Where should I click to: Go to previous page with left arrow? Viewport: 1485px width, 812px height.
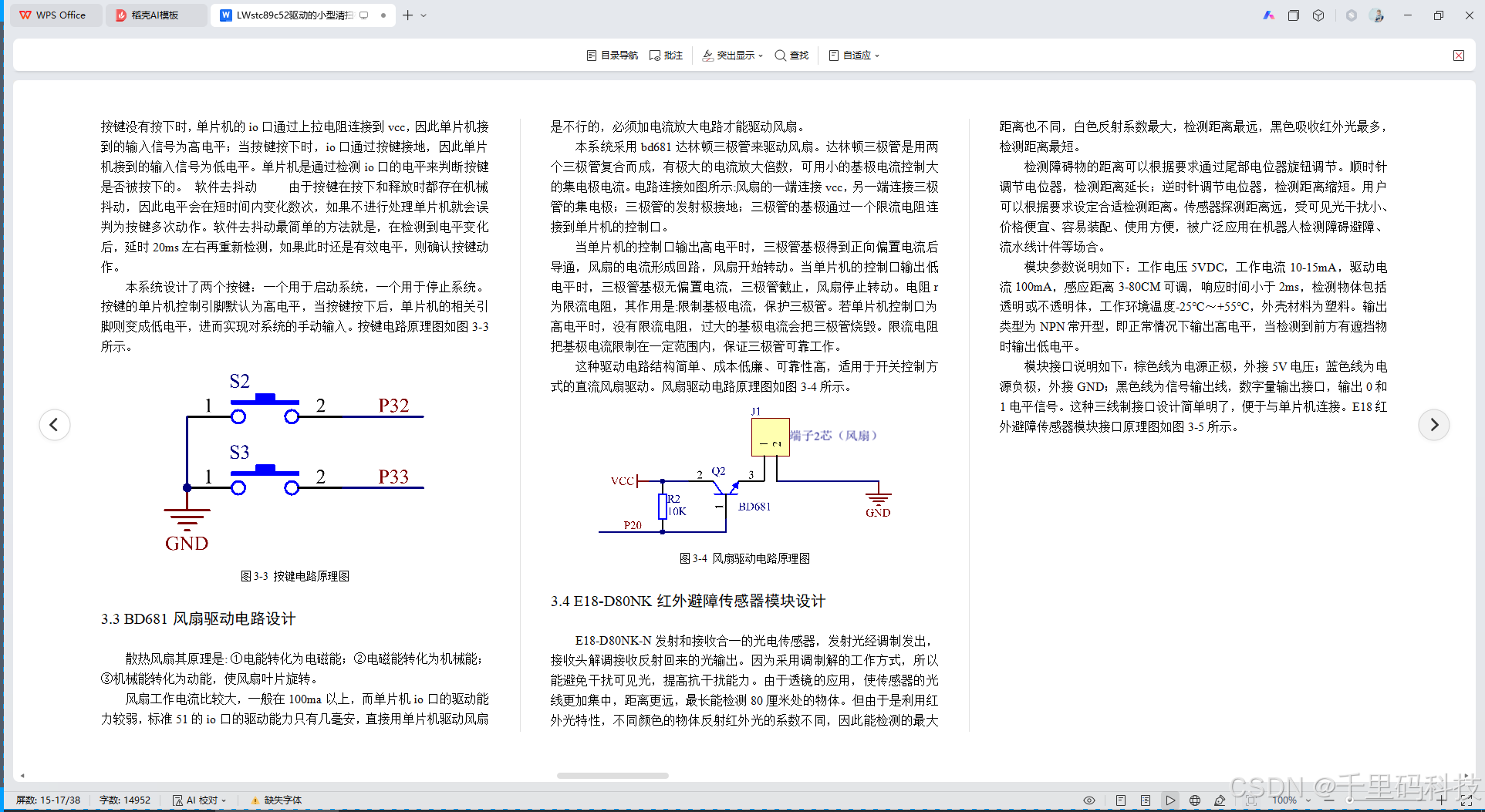pos(54,424)
